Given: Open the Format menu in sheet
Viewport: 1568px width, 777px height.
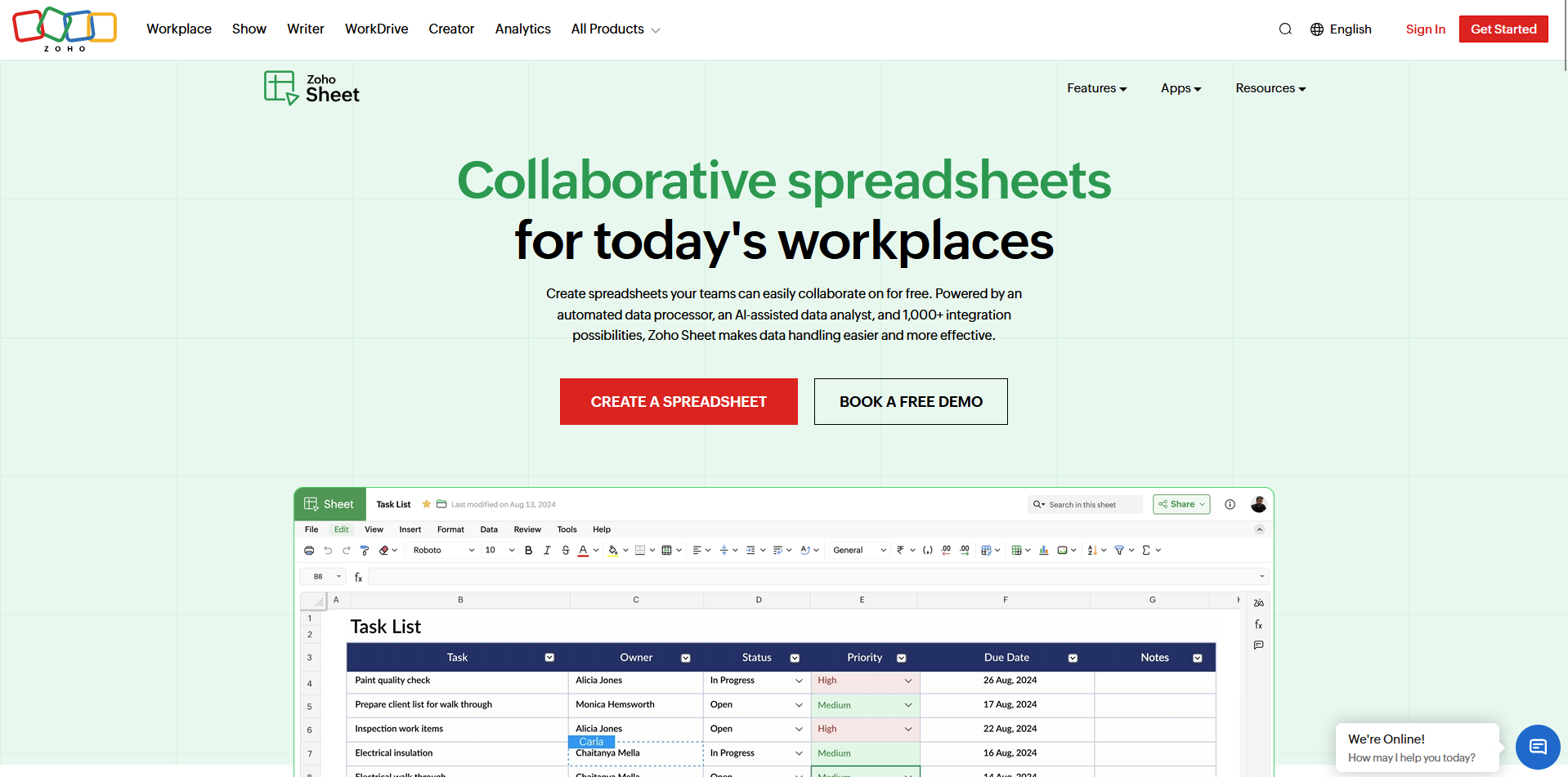Looking at the screenshot, I should tap(450, 529).
